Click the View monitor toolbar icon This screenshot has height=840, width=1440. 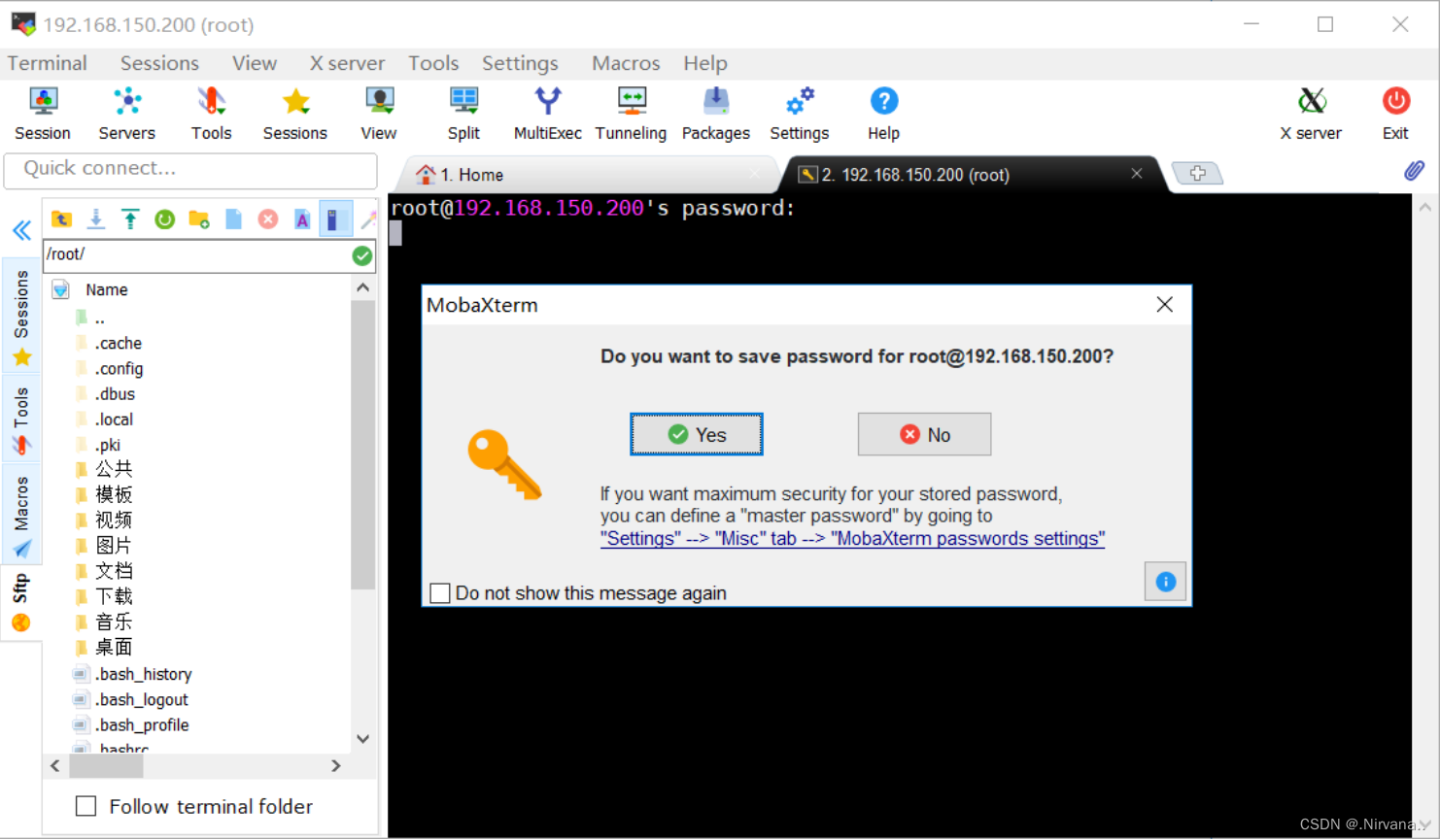pos(379,114)
